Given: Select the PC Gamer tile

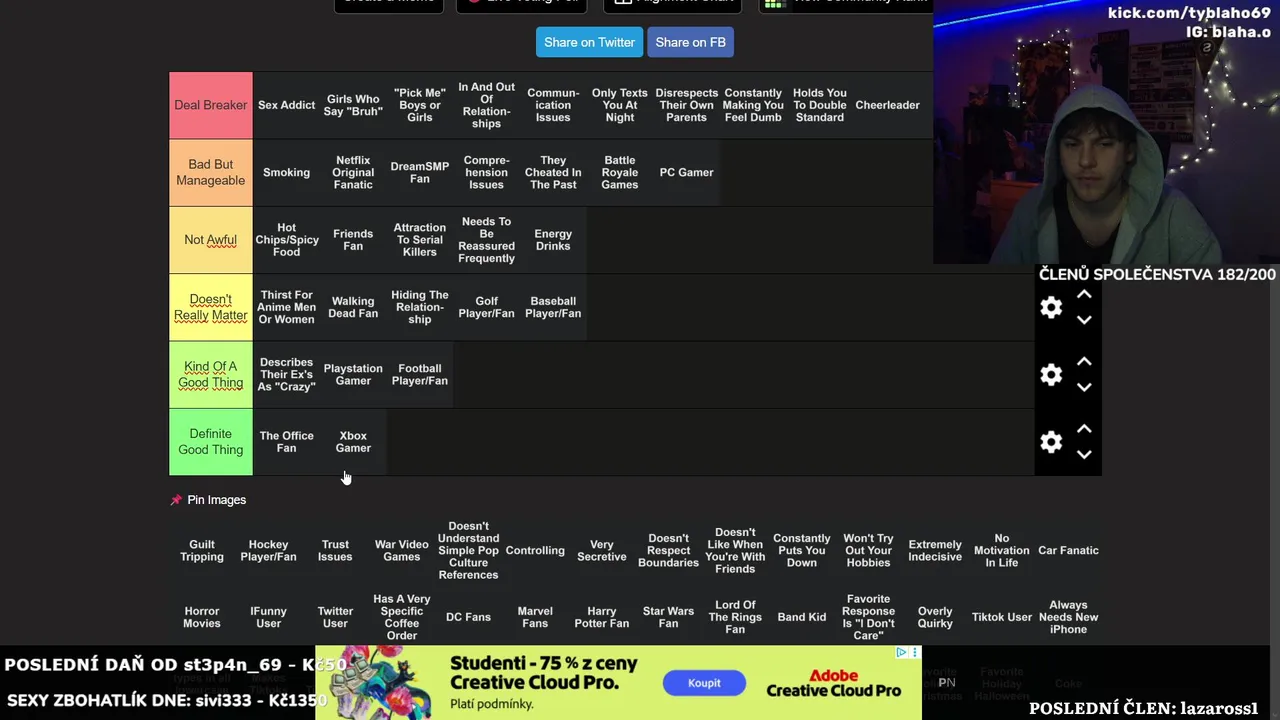Looking at the screenshot, I should (x=686, y=172).
